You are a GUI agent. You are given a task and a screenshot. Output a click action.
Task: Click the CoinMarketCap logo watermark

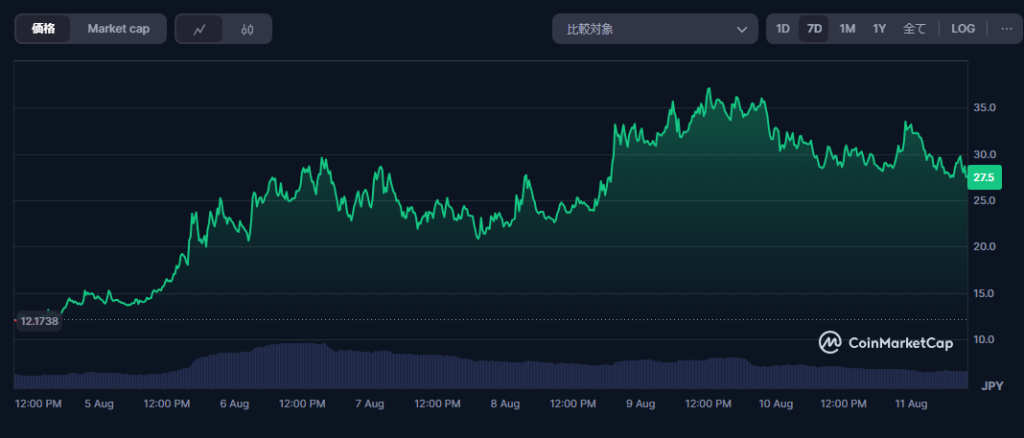tap(885, 342)
